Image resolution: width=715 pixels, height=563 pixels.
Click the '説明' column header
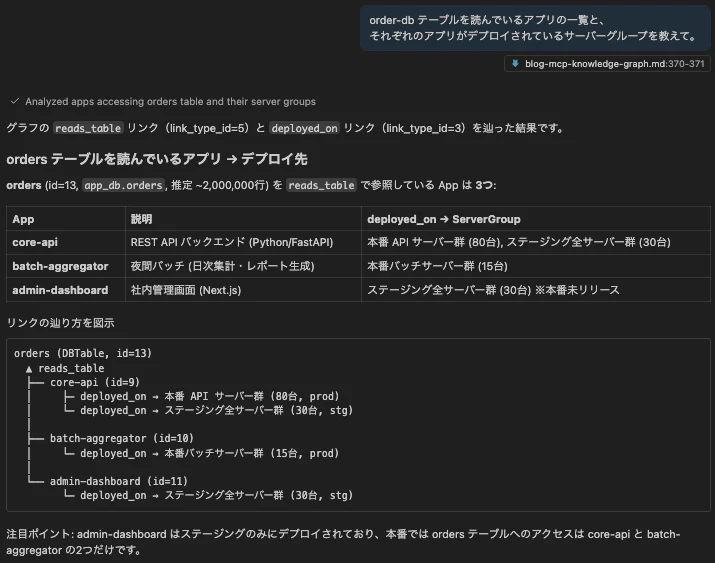click(243, 219)
